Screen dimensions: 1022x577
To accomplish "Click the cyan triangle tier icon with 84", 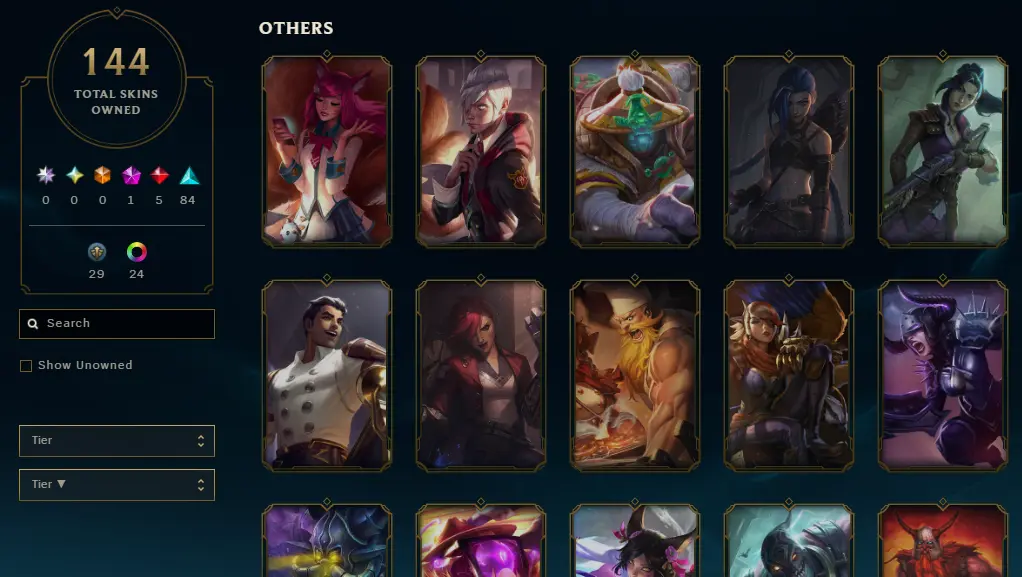I will (189, 175).
